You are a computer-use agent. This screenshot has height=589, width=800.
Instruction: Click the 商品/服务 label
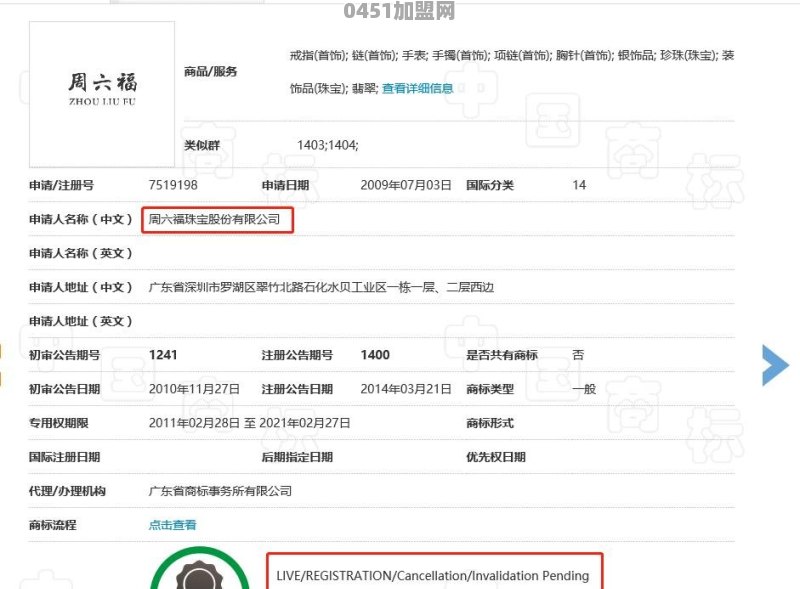point(211,71)
